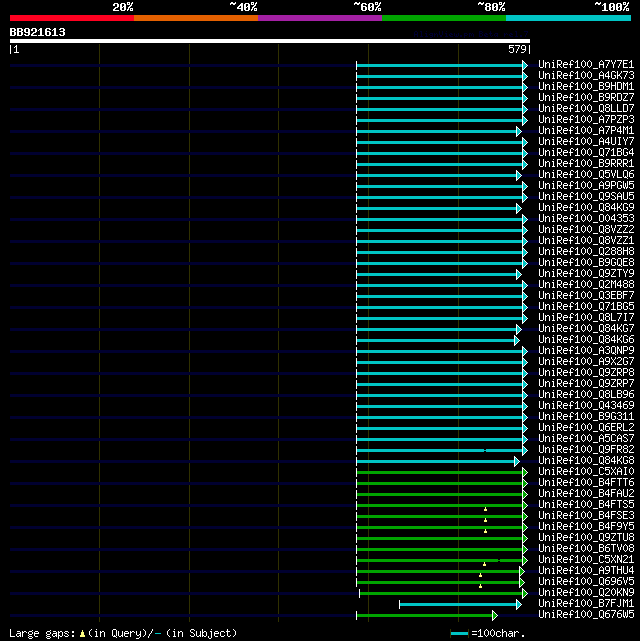Select alignment bar for UniRef100_Q84KG7
This screenshot has width=640, height=641.
(439, 329)
